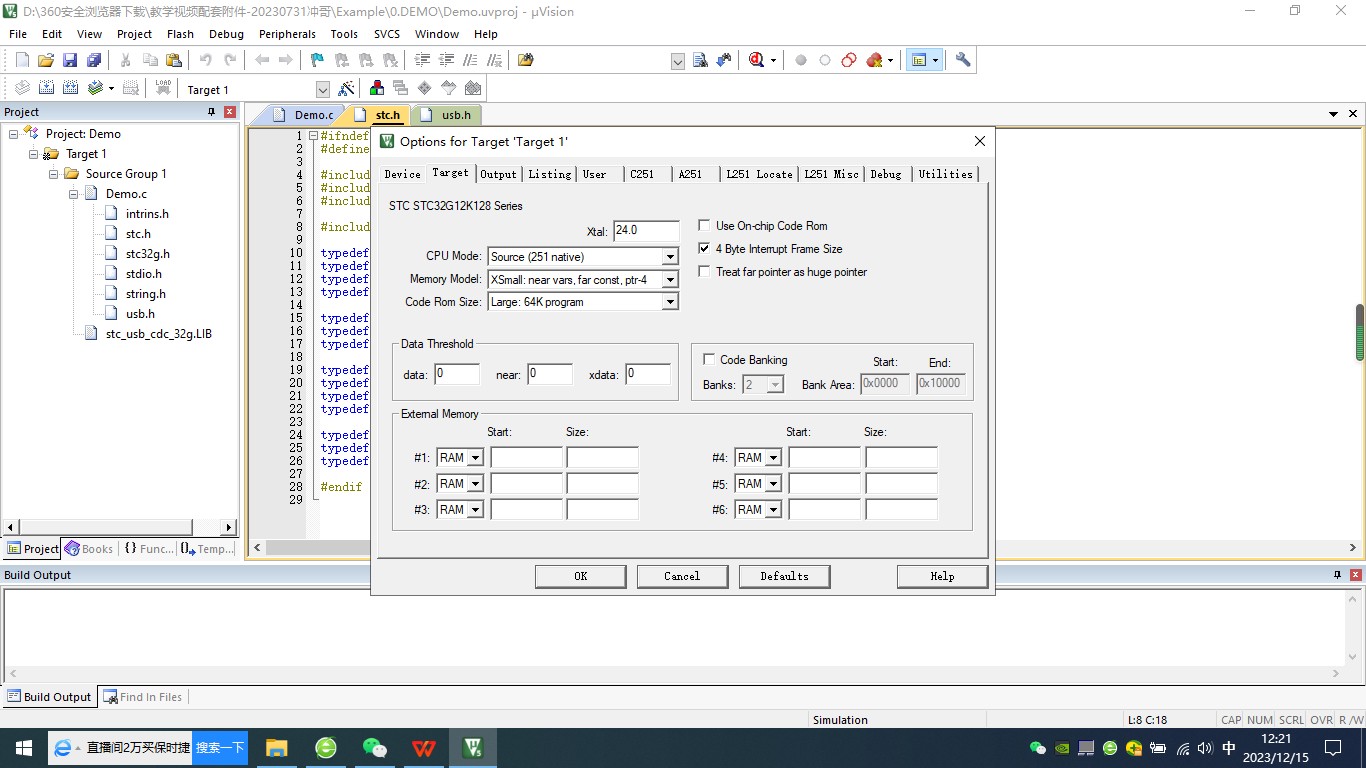Click the Cancel button
Screen dimensions: 1366x768
pyautogui.click(x=682, y=576)
